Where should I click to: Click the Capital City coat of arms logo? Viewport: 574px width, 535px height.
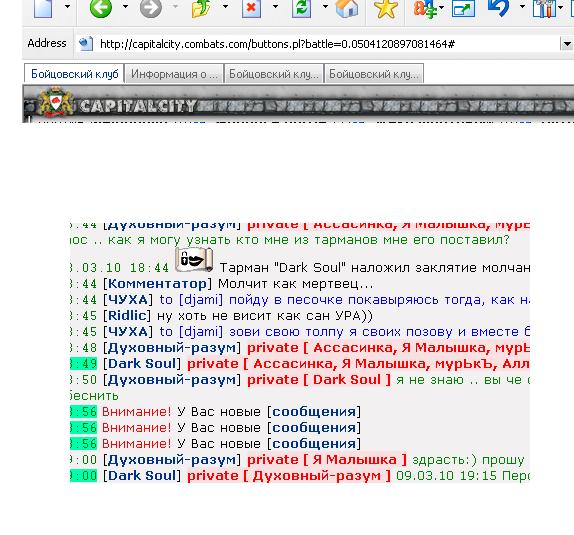[x=56, y=102]
